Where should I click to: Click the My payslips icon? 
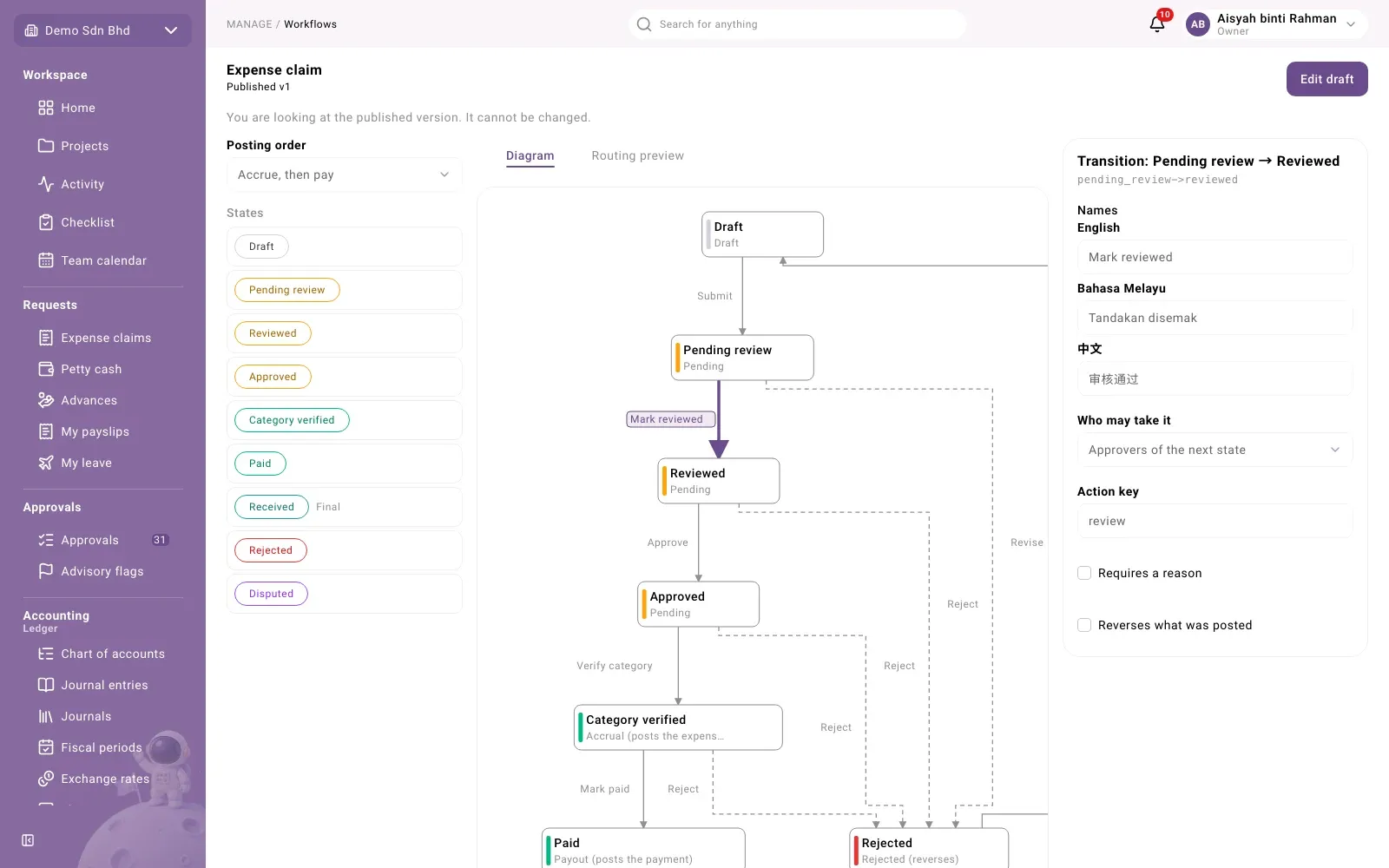pyautogui.click(x=46, y=431)
